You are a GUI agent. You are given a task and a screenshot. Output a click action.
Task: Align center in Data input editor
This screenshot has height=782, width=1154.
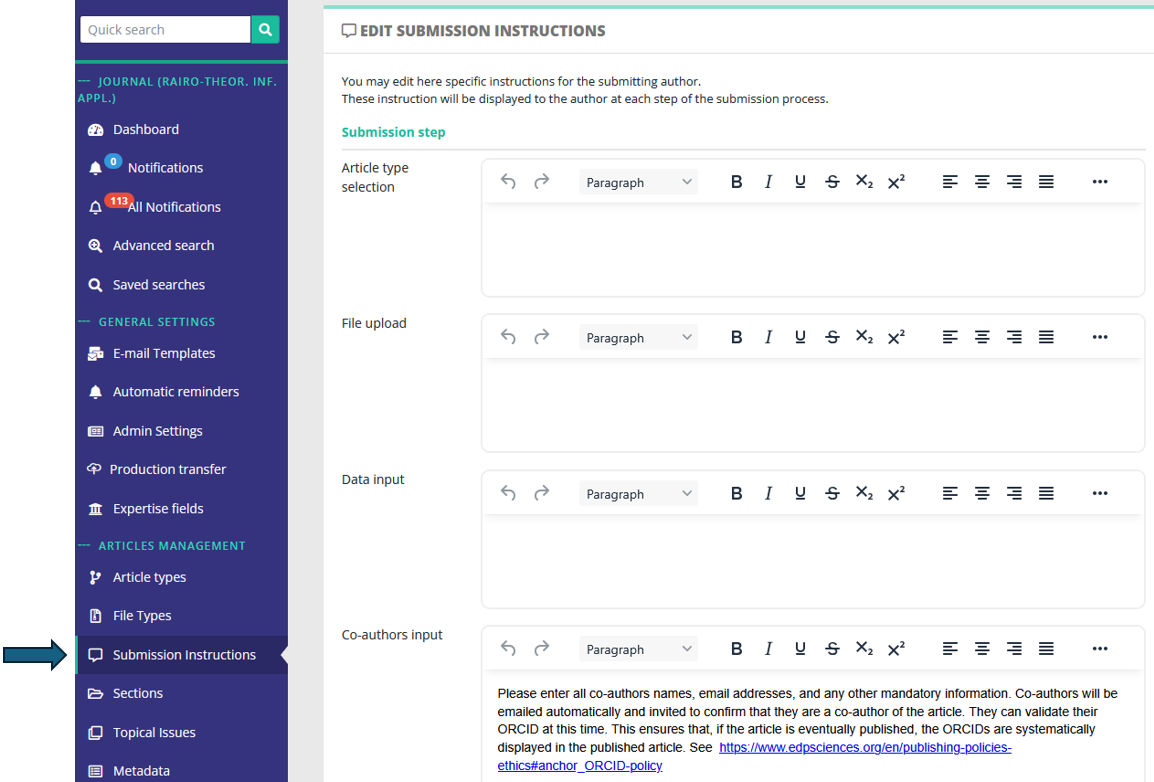(x=982, y=493)
